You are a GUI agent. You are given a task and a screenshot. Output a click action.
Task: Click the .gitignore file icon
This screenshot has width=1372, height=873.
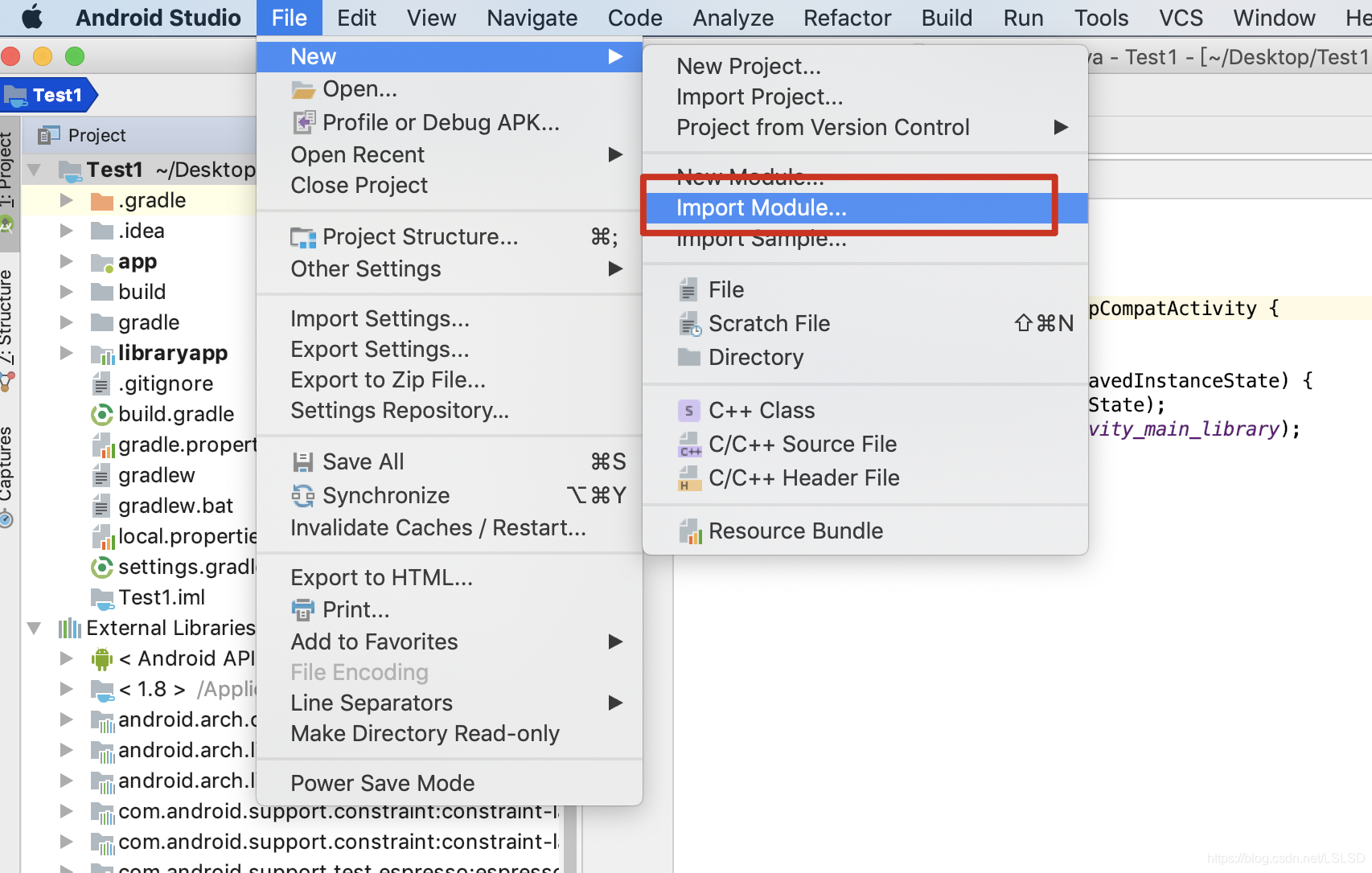(101, 384)
